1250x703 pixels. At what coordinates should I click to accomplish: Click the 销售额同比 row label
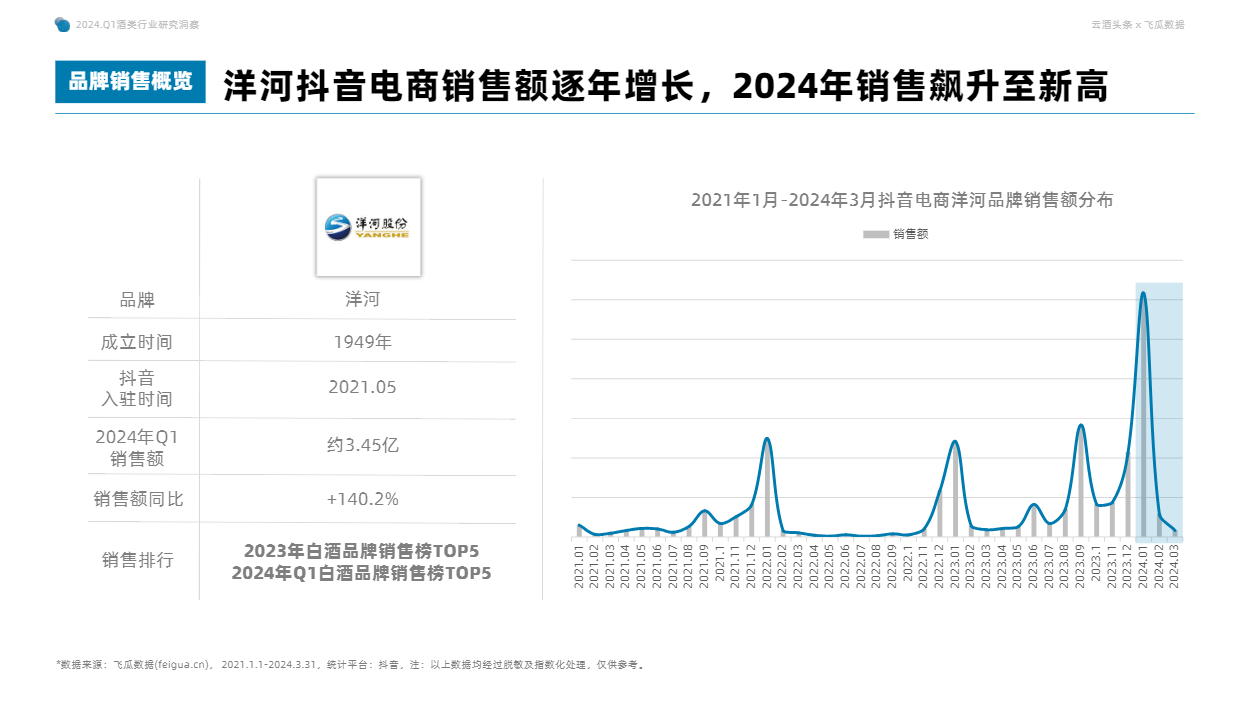137,499
